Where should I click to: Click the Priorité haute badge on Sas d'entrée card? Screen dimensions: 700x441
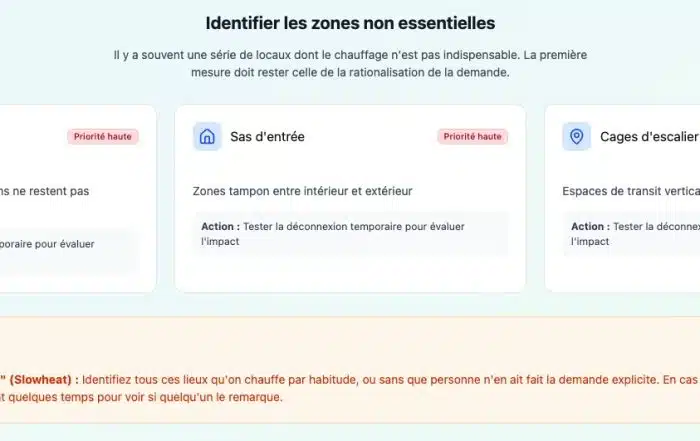(472, 137)
